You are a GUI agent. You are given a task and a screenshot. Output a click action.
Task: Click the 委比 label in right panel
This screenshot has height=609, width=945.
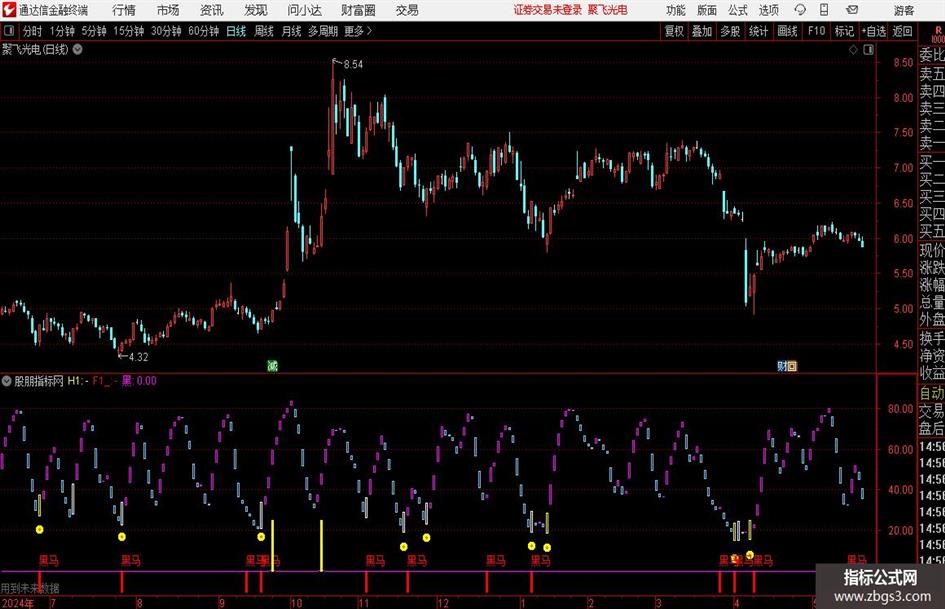pyautogui.click(x=932, y=55)
